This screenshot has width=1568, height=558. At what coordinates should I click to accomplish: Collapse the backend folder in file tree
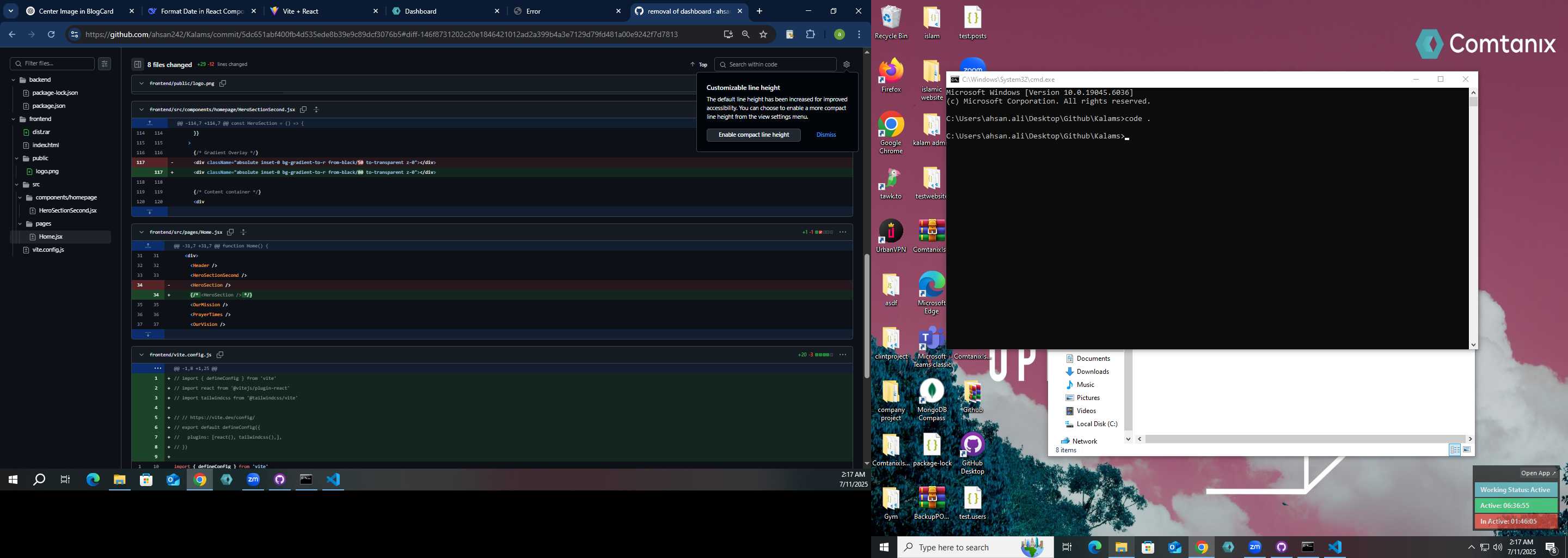pos(14,80)
